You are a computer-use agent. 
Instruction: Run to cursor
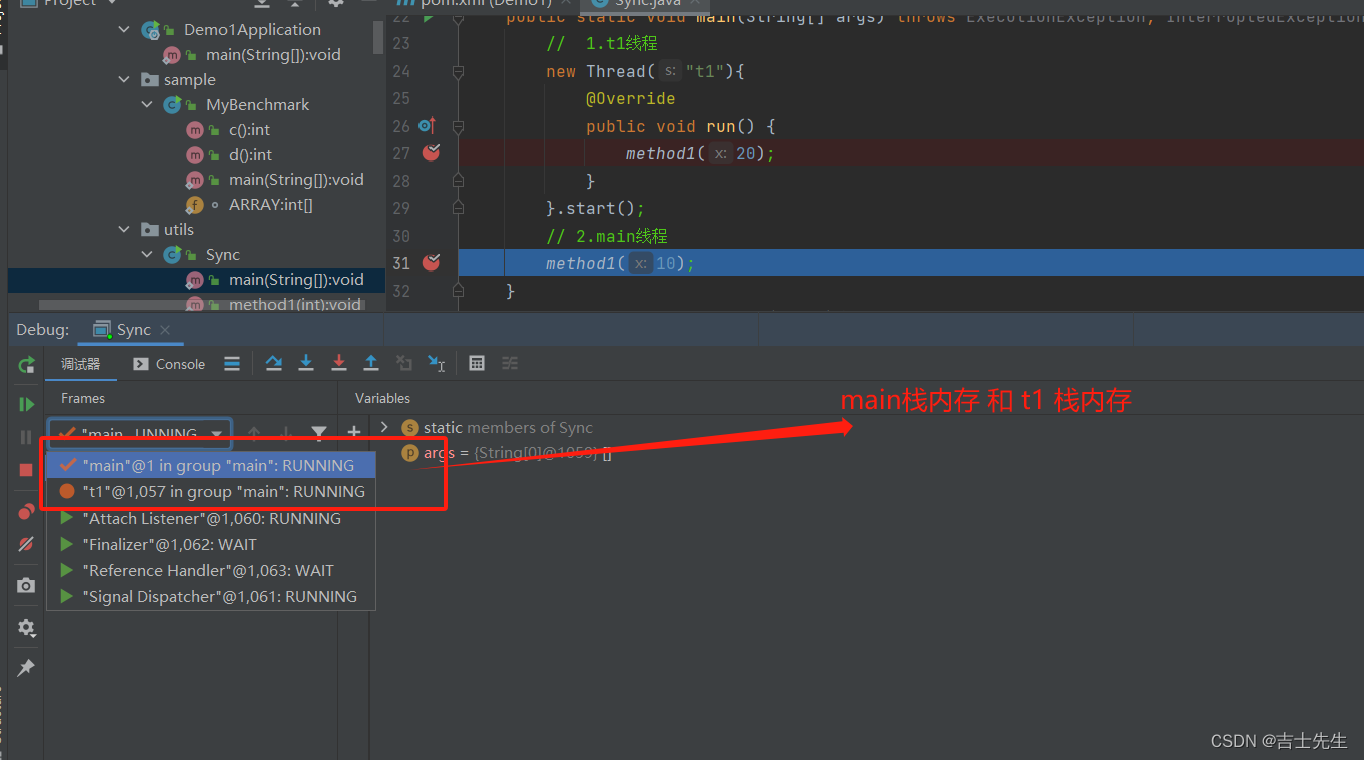pos(437,364)
